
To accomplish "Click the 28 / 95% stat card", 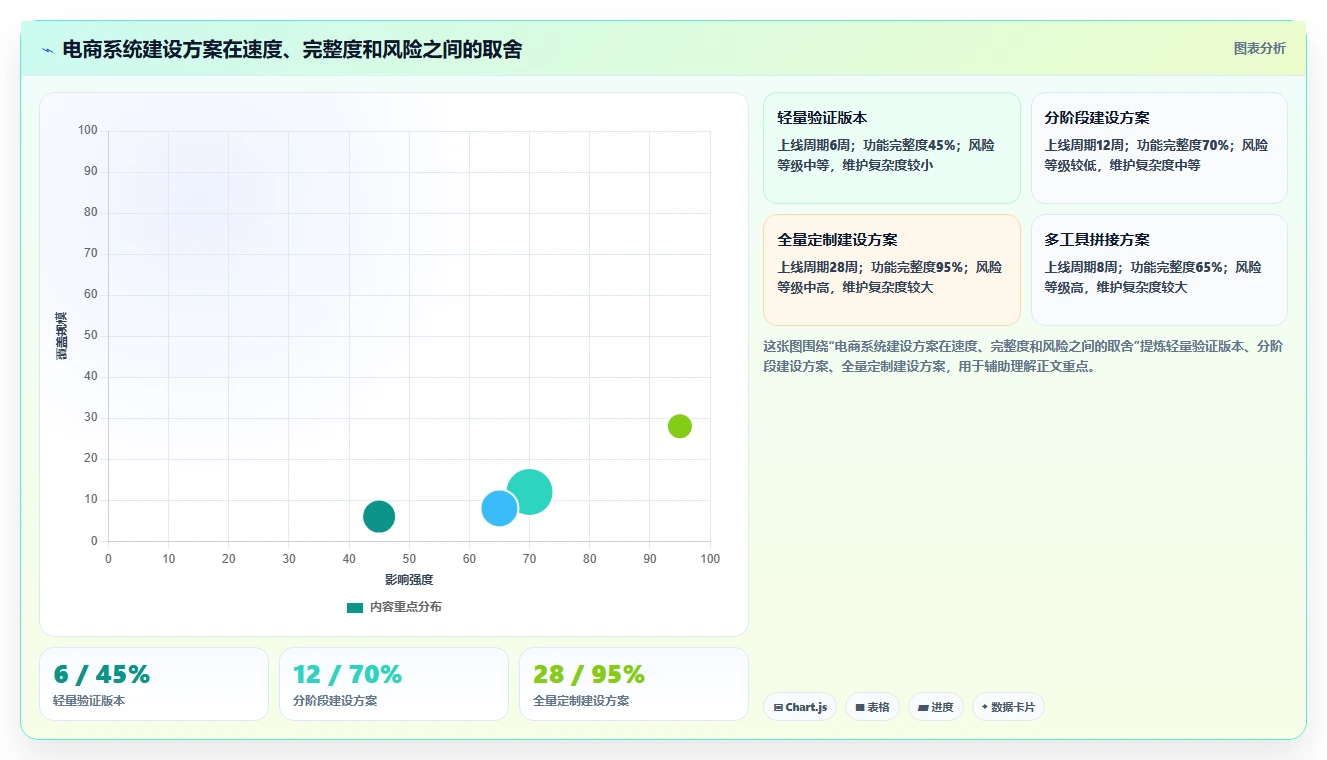I will (x=634, y=684).
